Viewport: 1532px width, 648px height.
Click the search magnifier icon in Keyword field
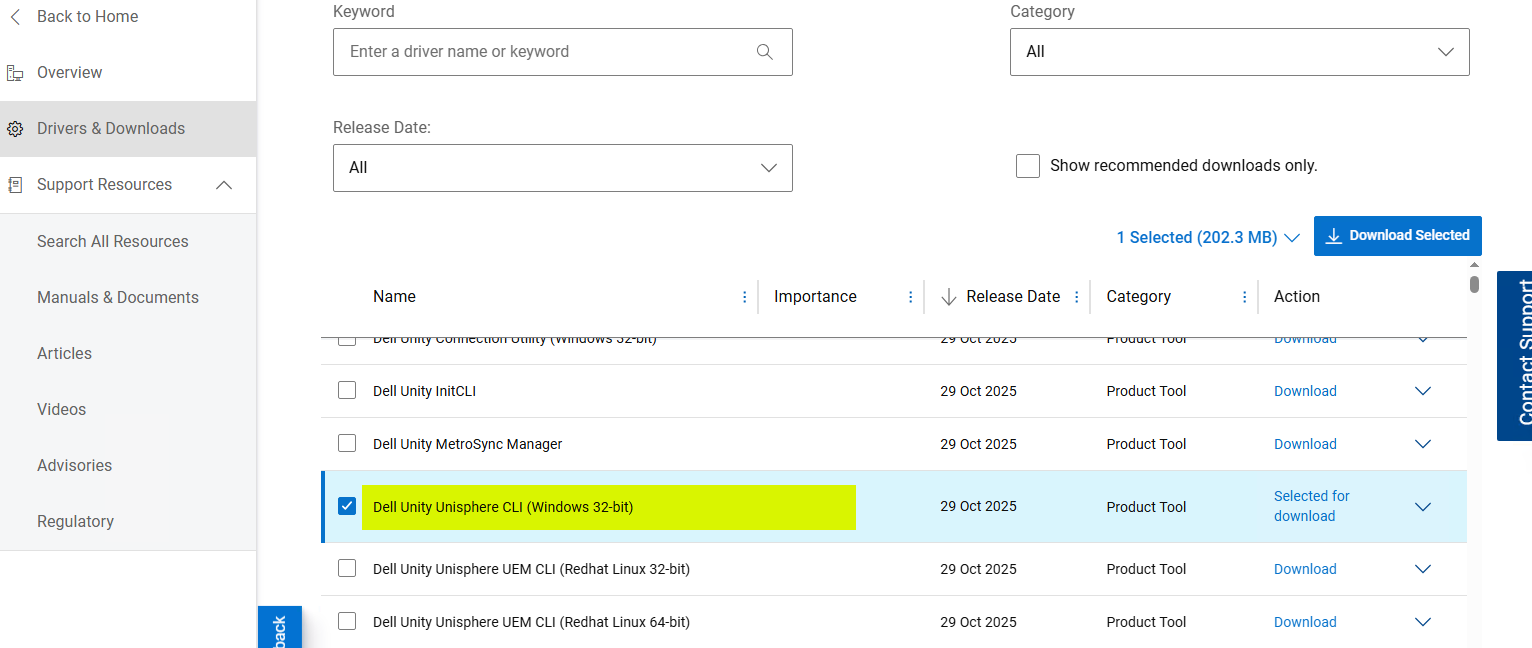click(x=765, y=52)
